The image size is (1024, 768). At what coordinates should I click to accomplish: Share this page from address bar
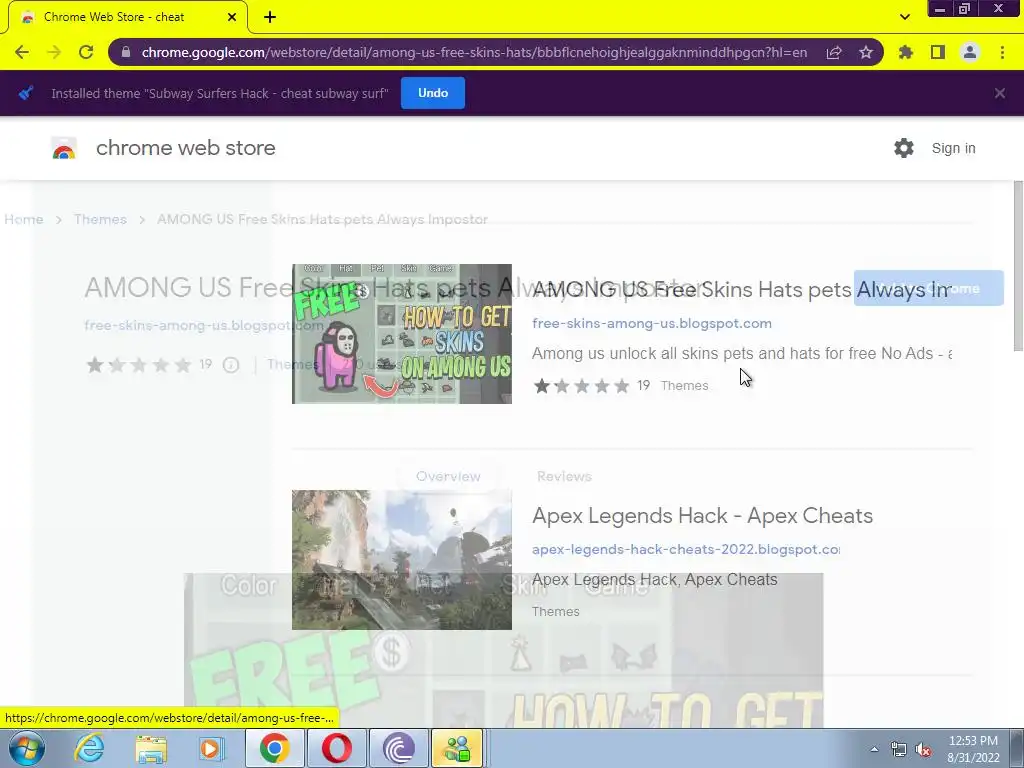(x=834, y=52)
